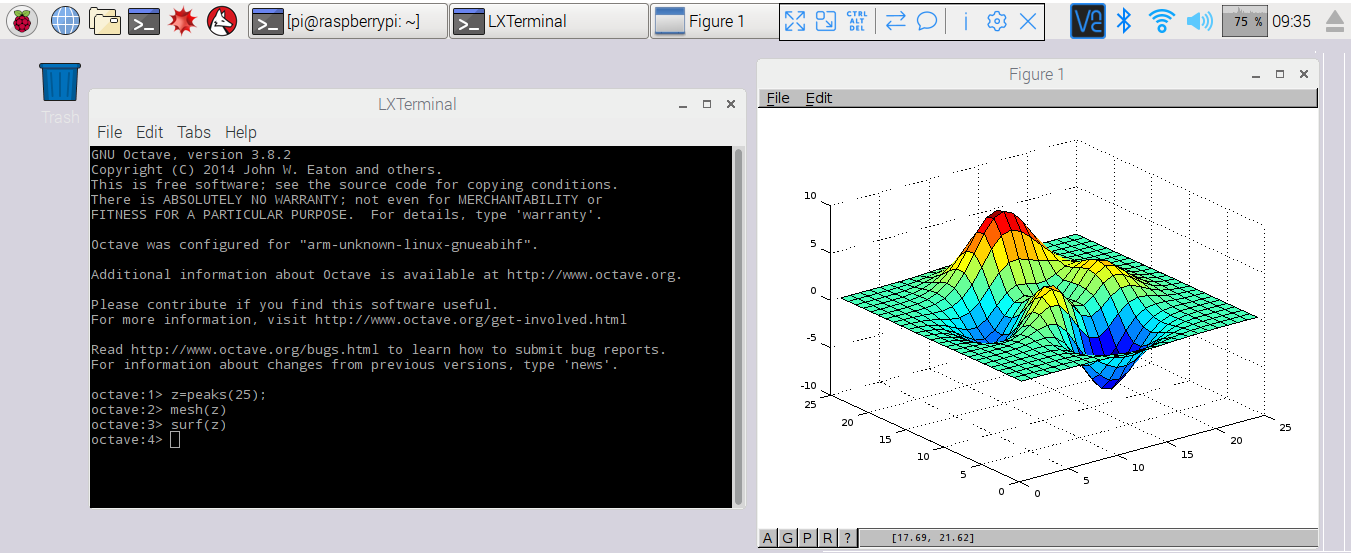The height and width of the screenshot is (554, 1351).
Task: Activate the Figure 1 taskbar entry
Action: coord(714,21)
